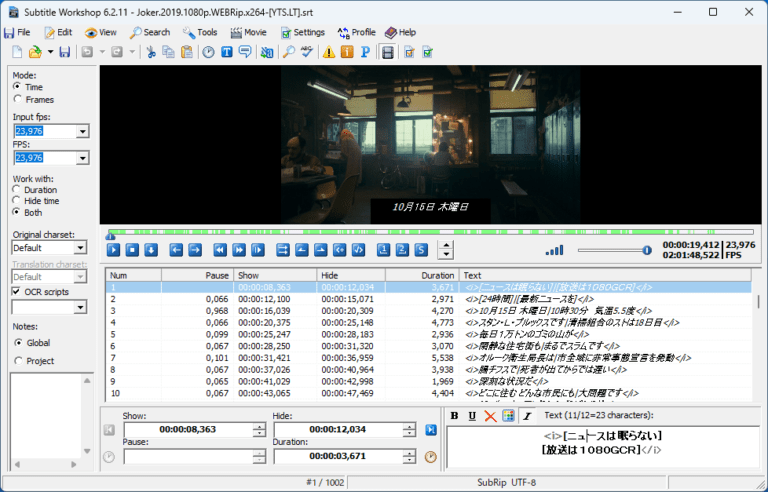Choose Hide time under Work with
768x492 pixels.
[17, 201]
